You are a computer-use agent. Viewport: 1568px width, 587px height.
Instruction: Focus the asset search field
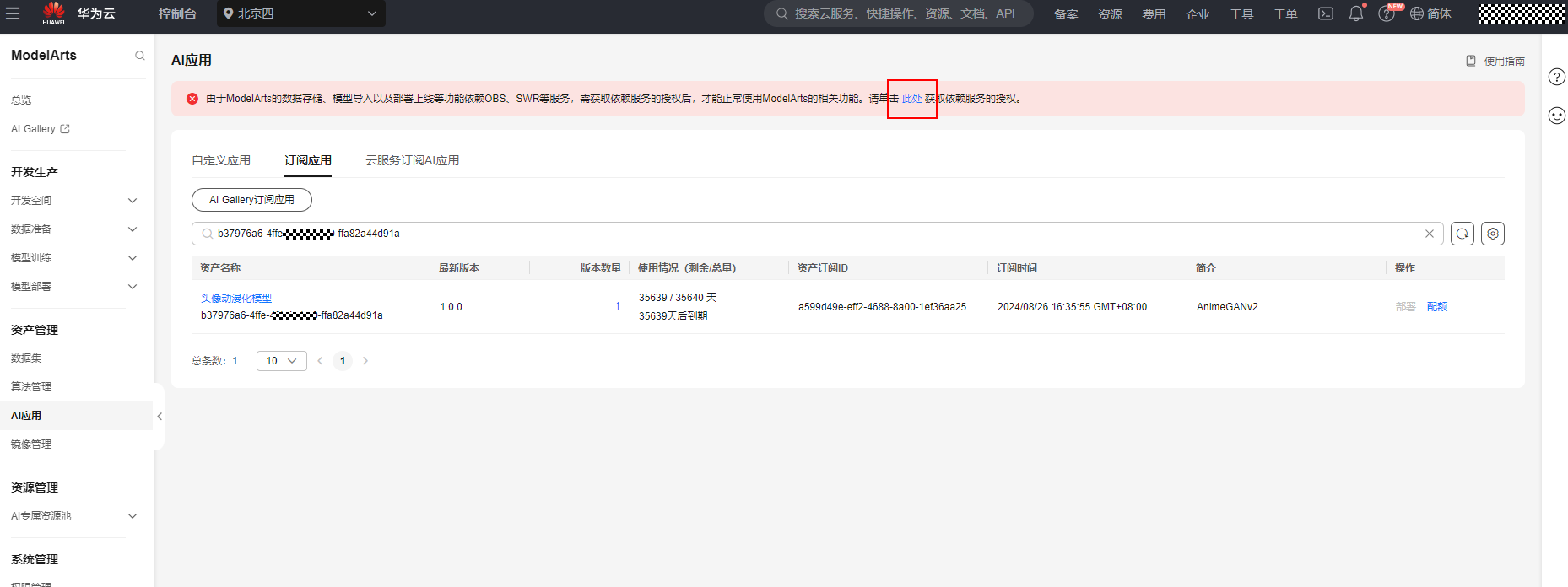coord(817,234)
